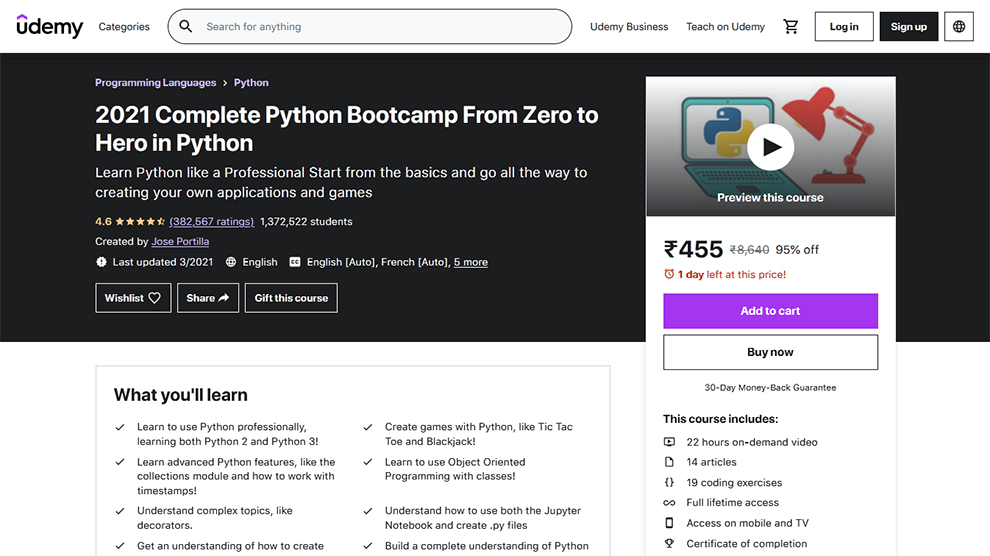The width and height of the screenshot is (990, 556).
Task: Click the mobile access phone icon
Action: 669,523
